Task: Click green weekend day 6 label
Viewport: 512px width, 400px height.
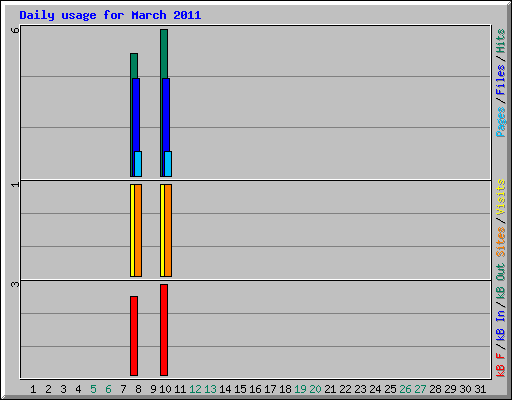Action: coord(108,389)
